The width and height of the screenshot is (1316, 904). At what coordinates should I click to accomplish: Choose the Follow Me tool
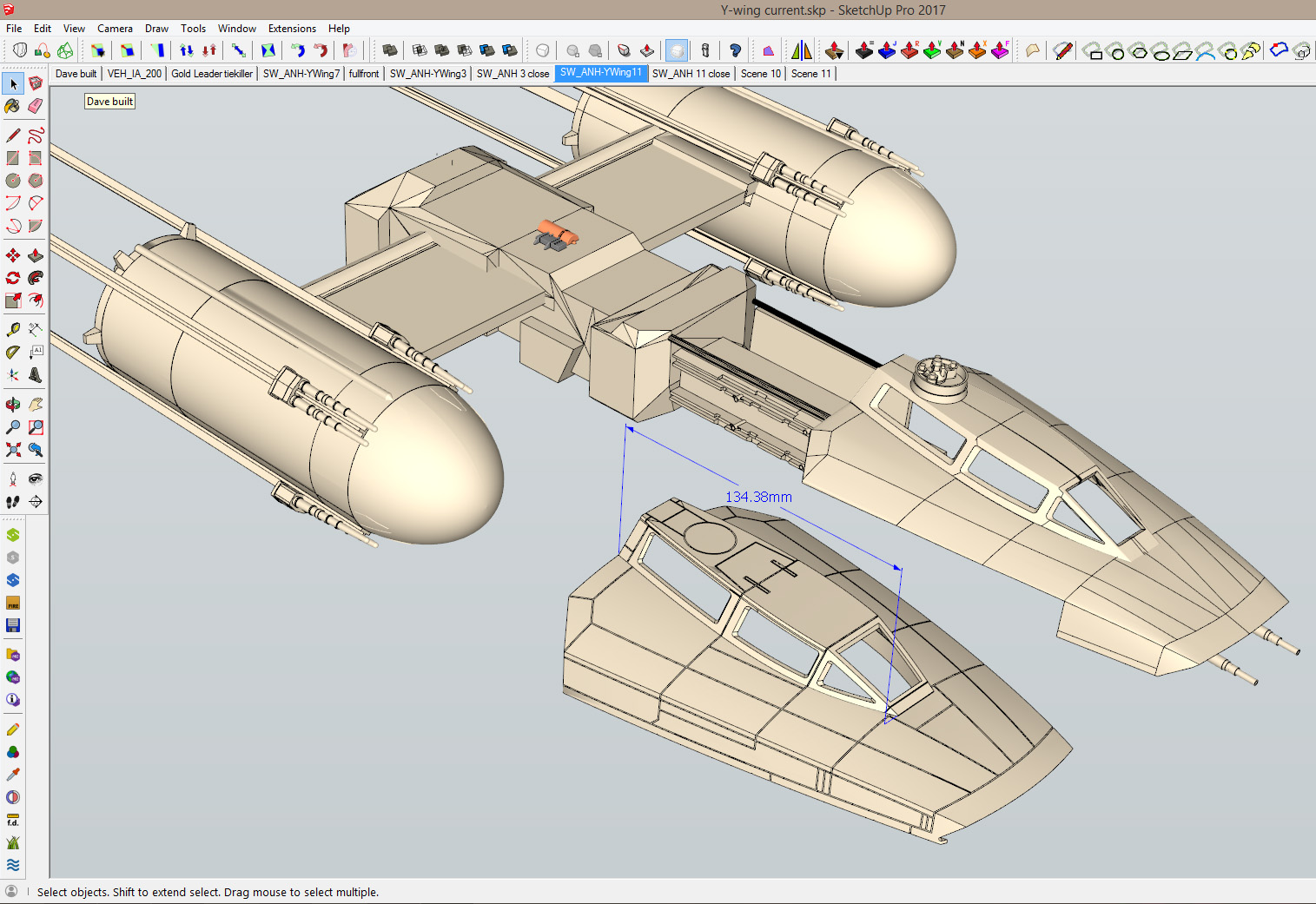36,278
